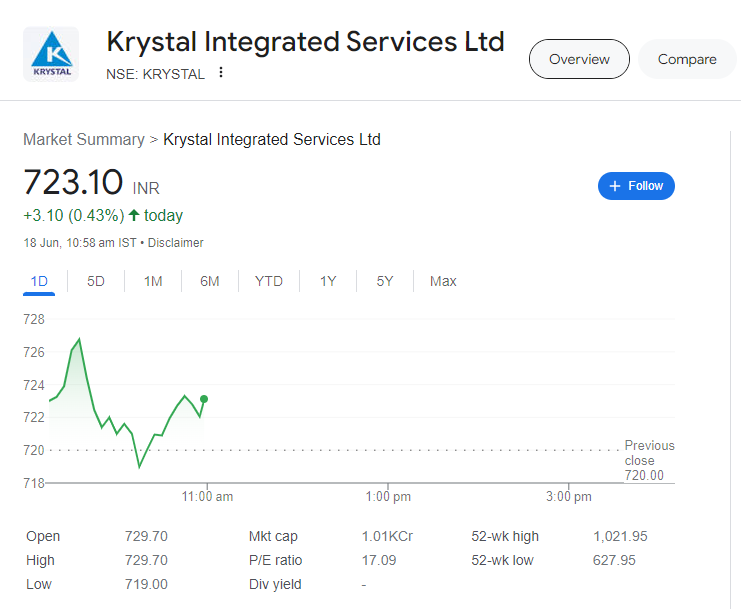The height and width of the screenshot is (609, 741).
Task: Click the 18 Jun, 10:58 am IST timestamp
Action: 80,243
